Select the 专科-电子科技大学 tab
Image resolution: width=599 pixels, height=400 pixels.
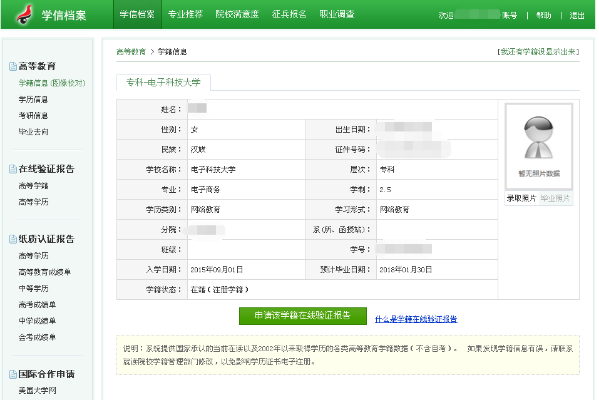(163, 83)
